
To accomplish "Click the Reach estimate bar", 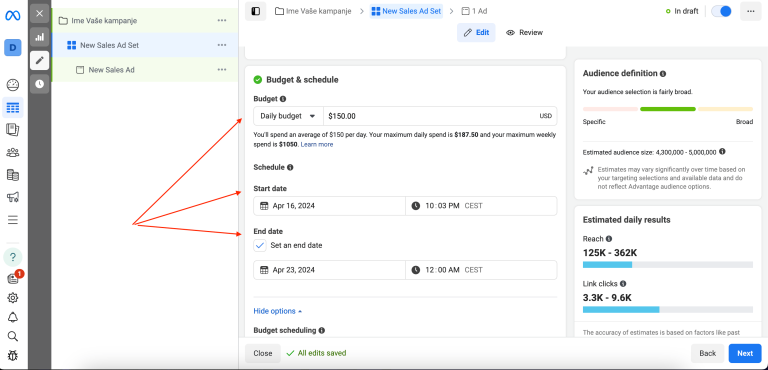I will pyautogui.click(x=668, y=265).
